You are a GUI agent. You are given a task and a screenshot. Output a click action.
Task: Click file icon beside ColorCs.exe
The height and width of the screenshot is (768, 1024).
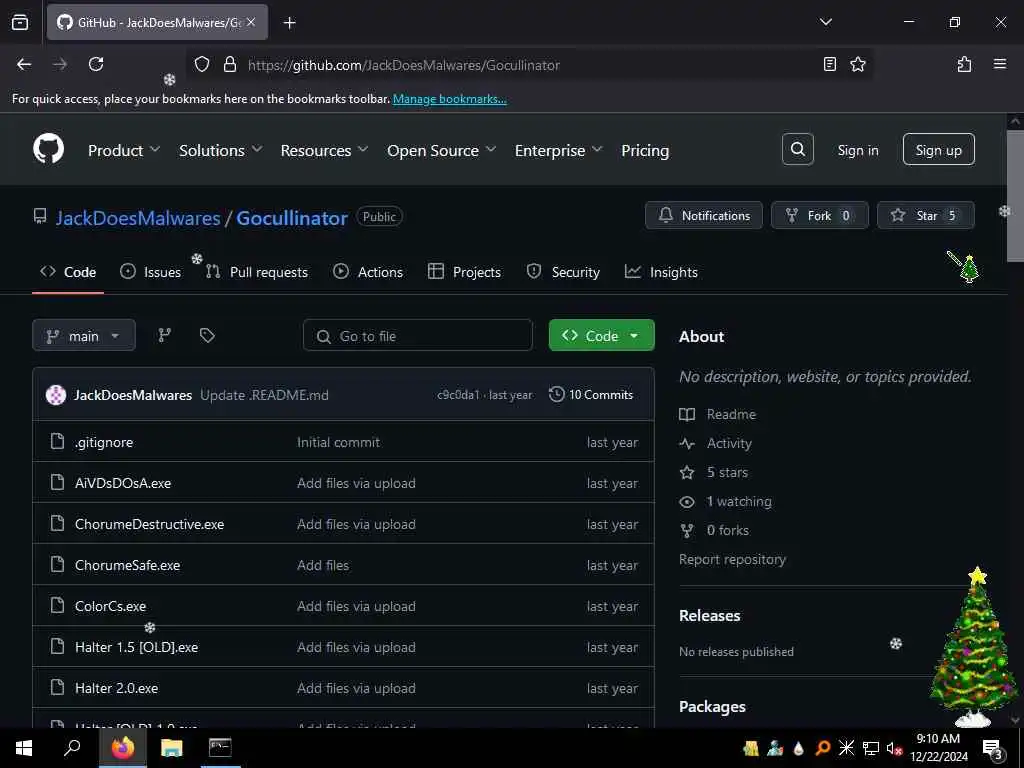tap(57, 605)
